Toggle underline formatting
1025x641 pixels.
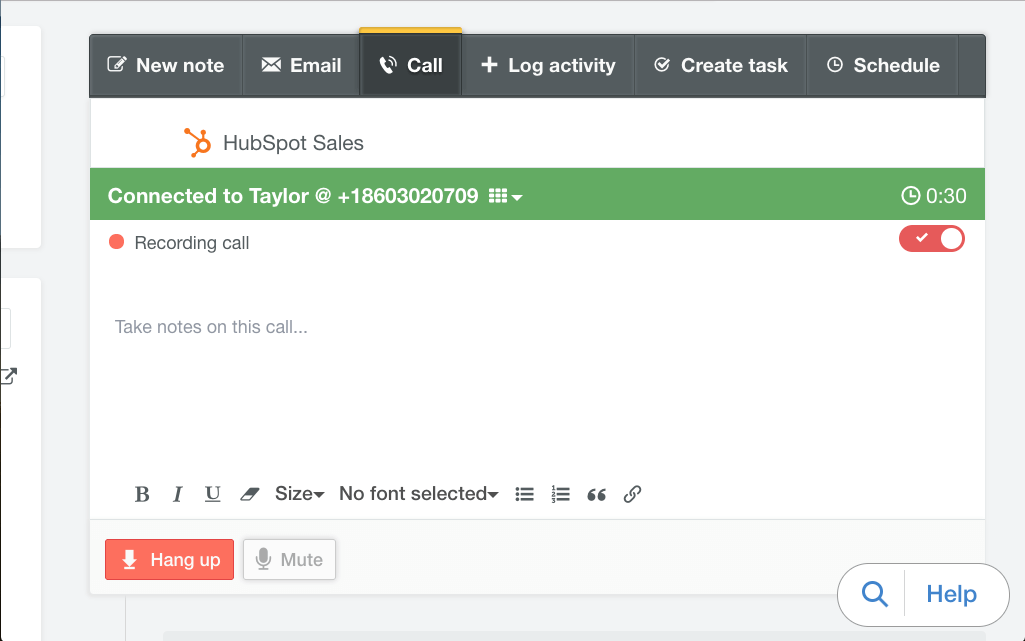[x=212, y=493]
